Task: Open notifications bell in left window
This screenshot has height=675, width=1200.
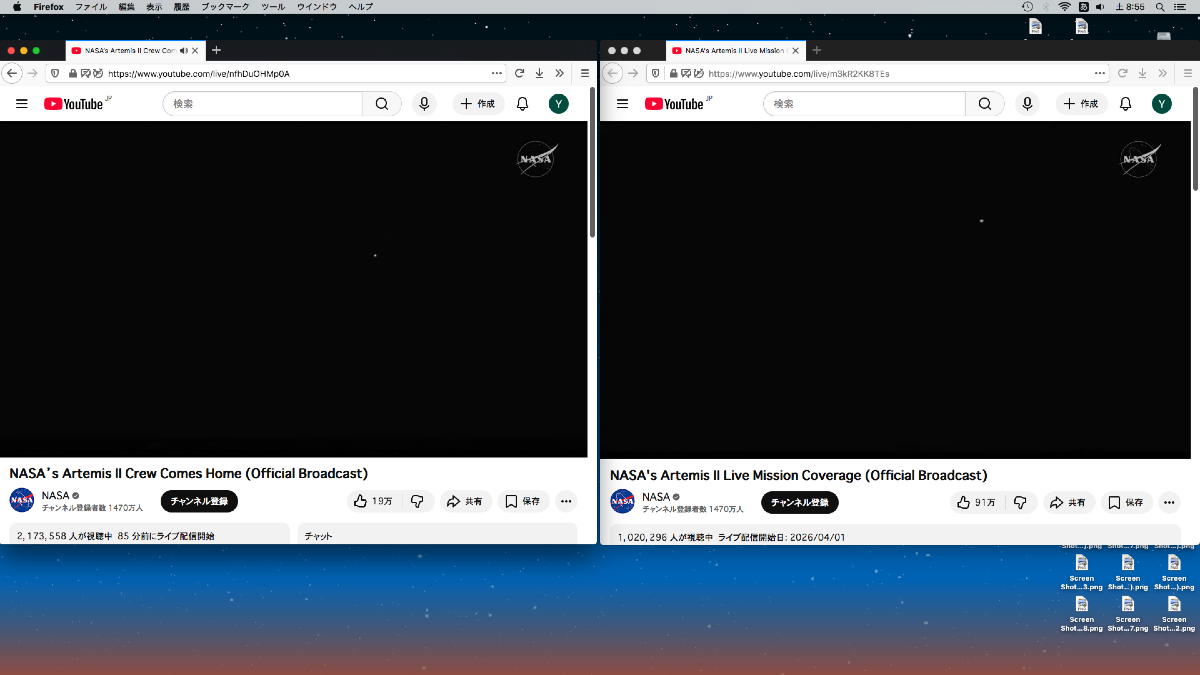Action: [522, 104]
